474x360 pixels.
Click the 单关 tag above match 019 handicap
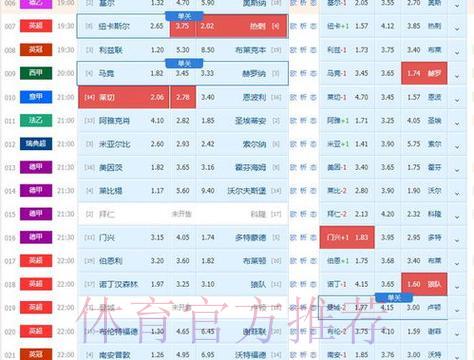click(x=394, y=297)
